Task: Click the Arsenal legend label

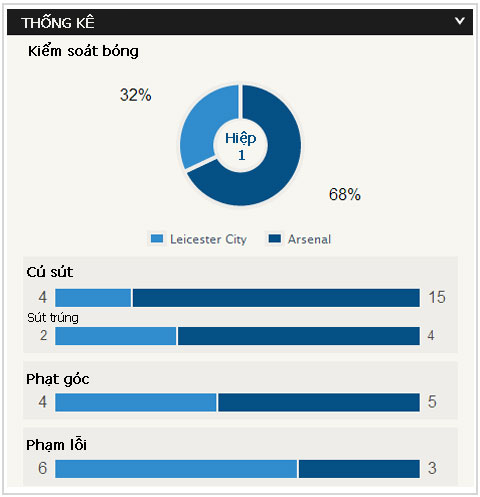Action: pos(309,239)
